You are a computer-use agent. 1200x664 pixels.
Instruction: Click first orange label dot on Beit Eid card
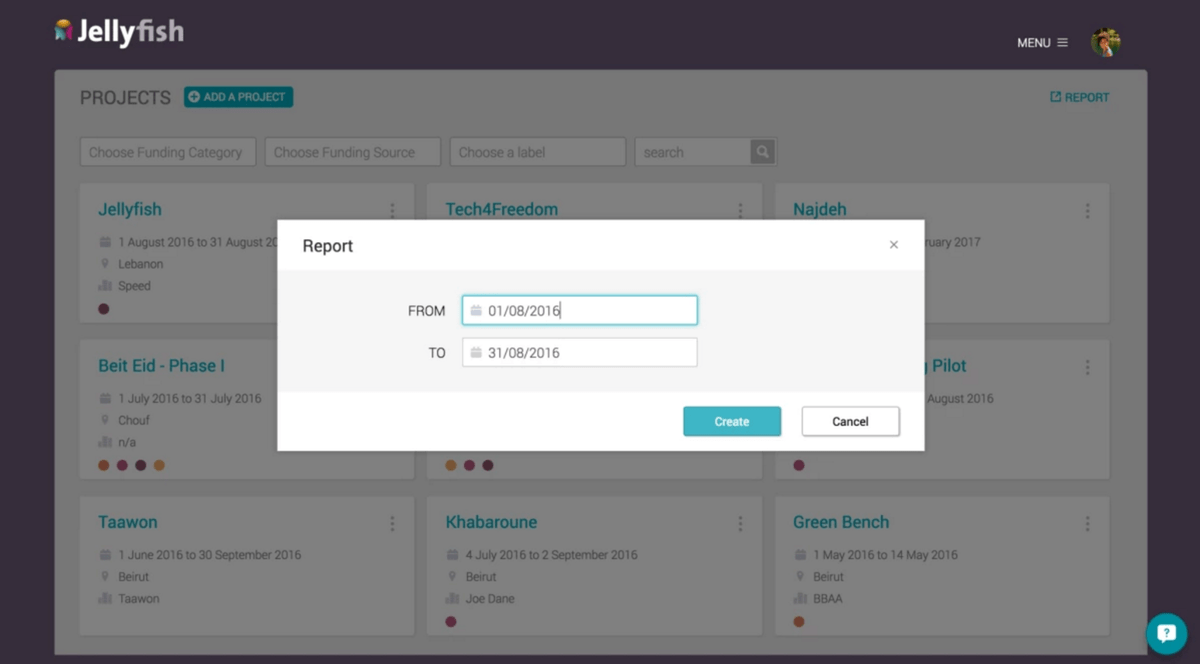(104, 465)
